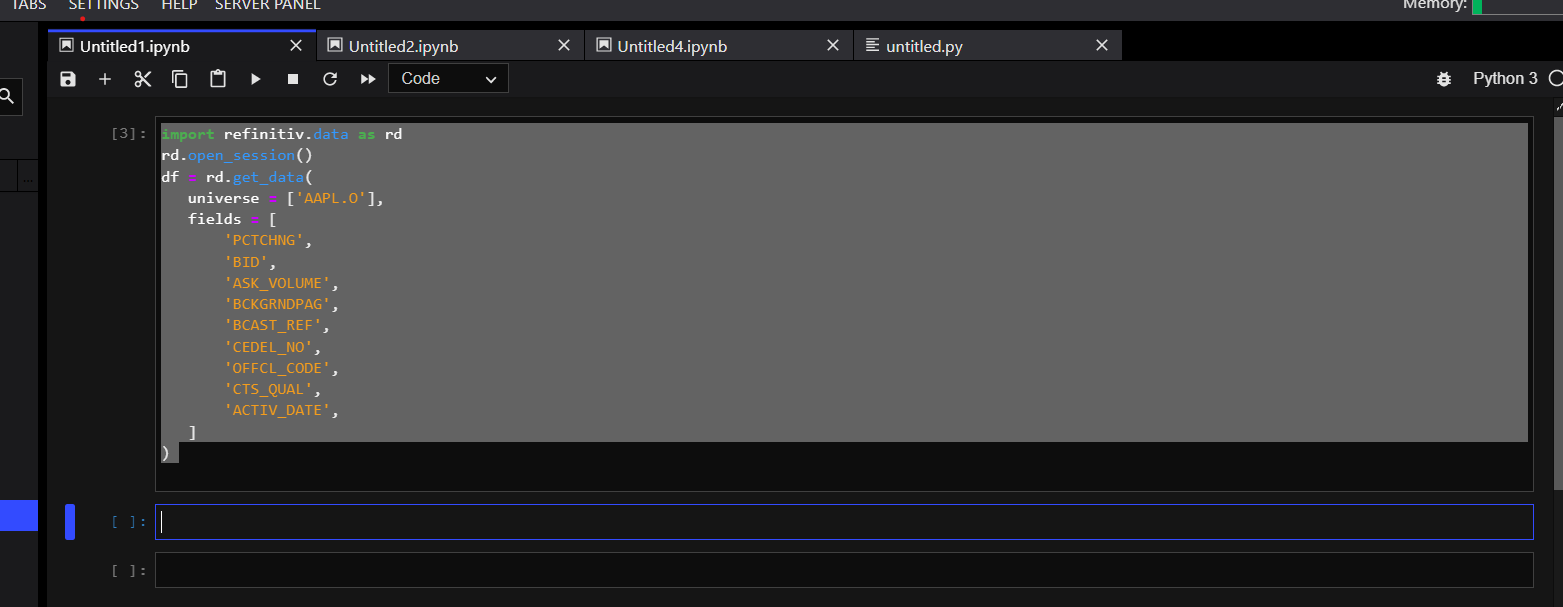
Task: Restart the kernel with the circular arrow icon
Action: coord(330,79)
